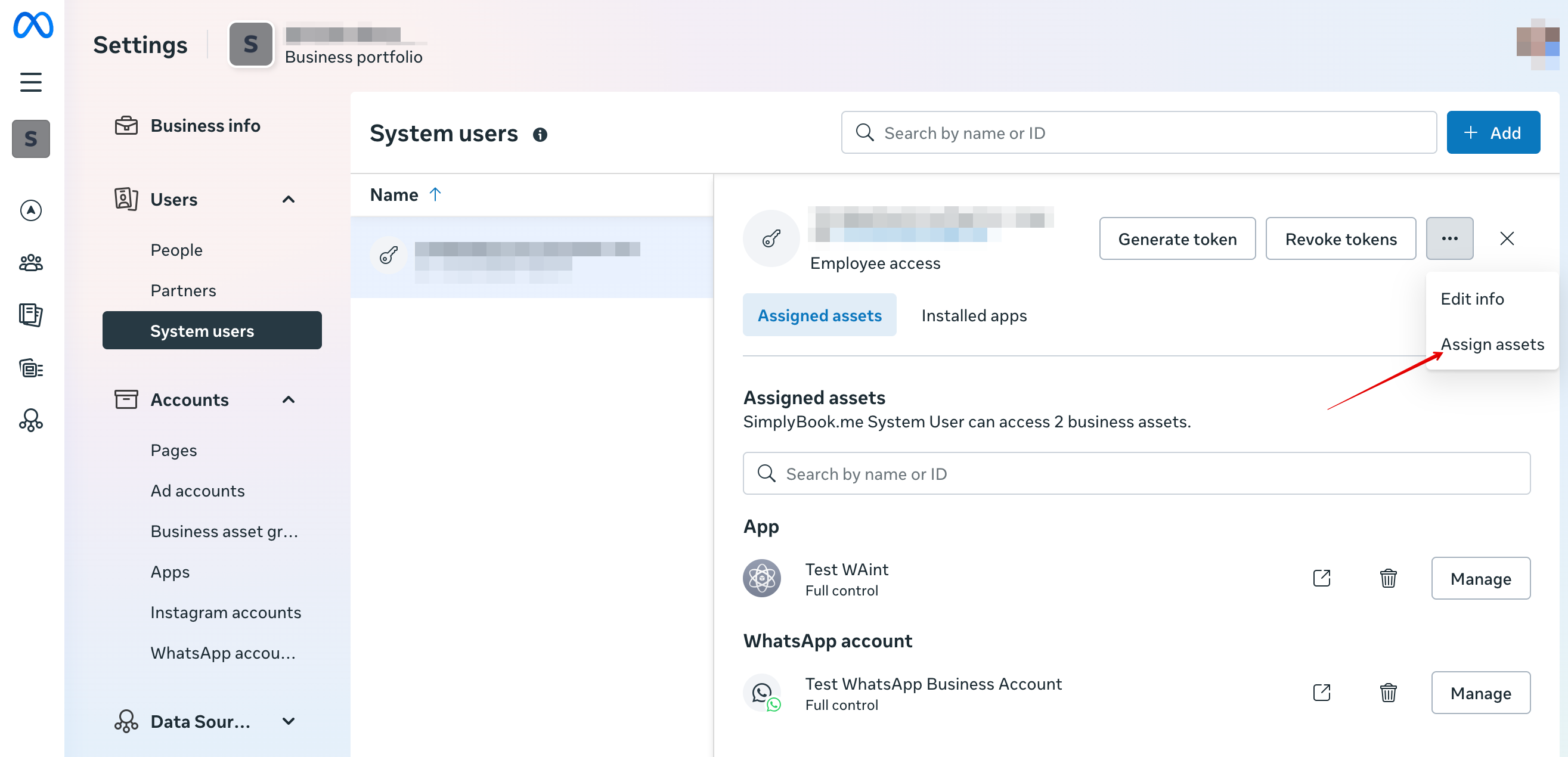Open the people group icon in left rail
This screenshot has height=757, width=1568.
(x=30, y=263)
